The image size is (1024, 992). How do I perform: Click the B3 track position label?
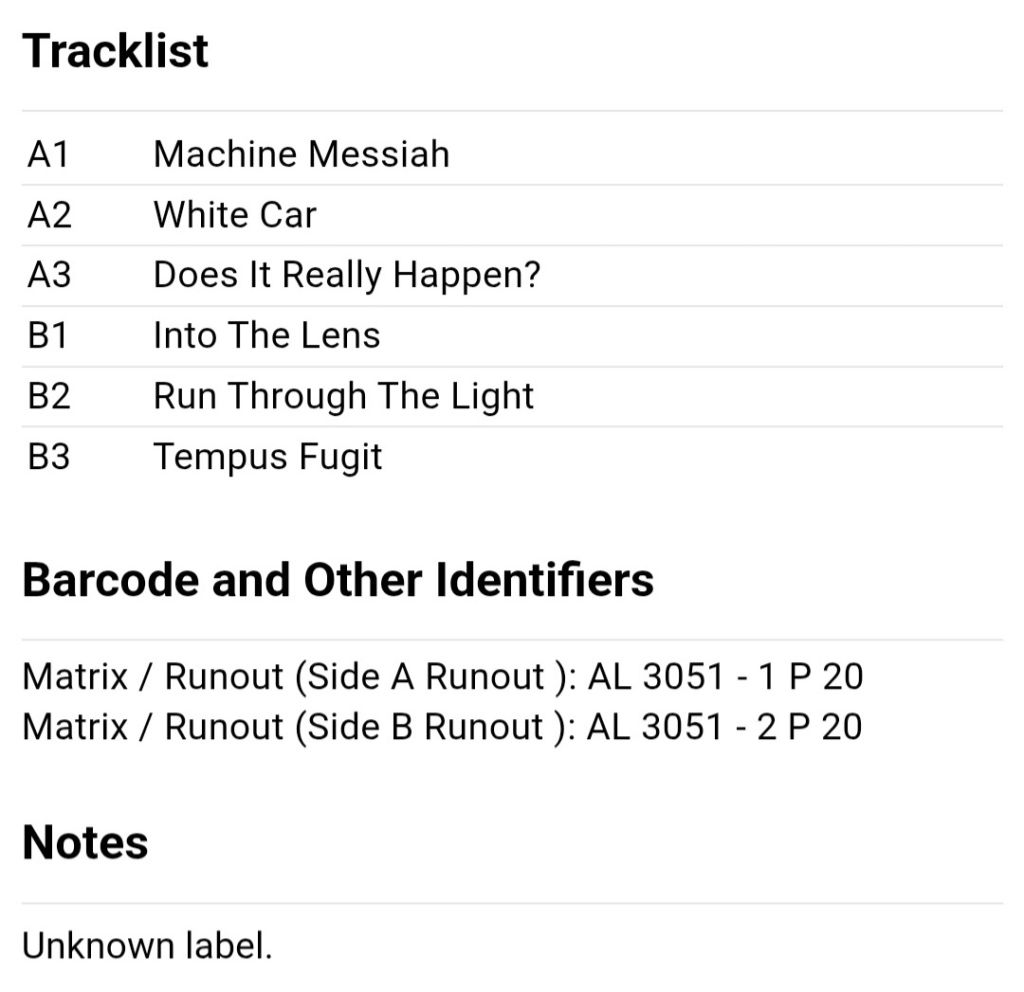point(49,456)
